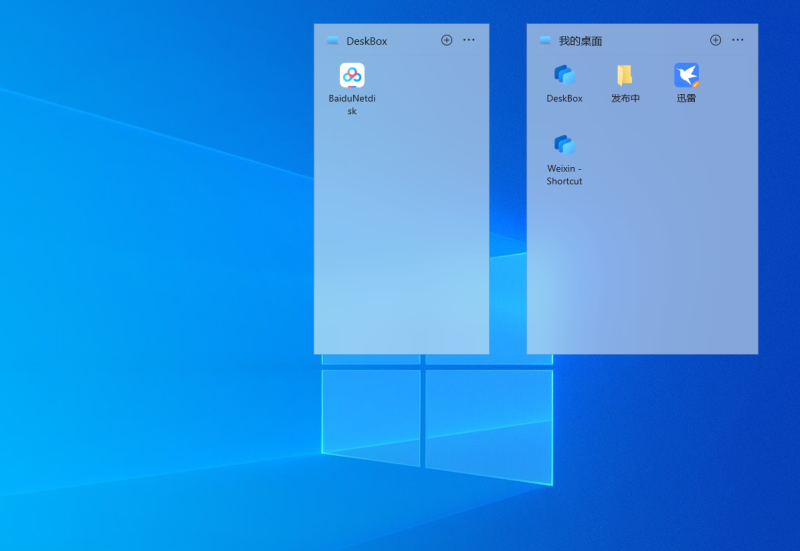Open the three-dot more menu in DeskBox panel
The image size is (800, 551).
click(x=469, y=40)
